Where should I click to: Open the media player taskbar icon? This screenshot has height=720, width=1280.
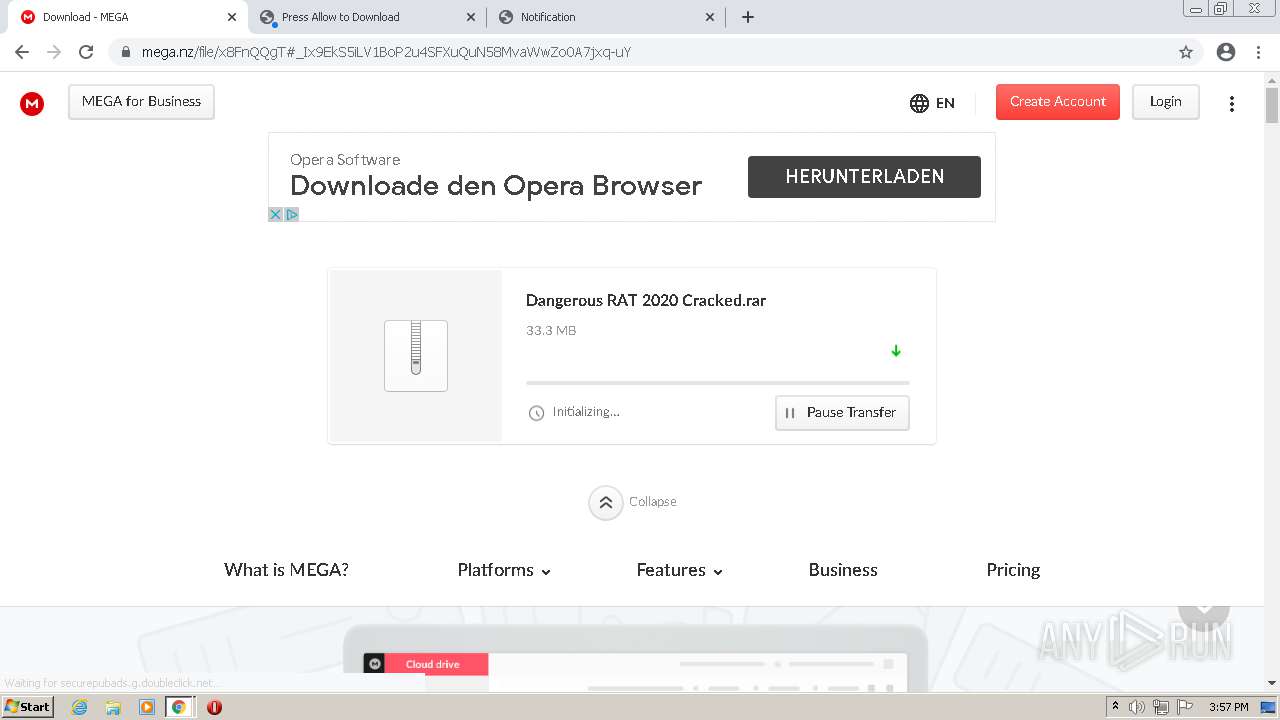coord(147,707)
